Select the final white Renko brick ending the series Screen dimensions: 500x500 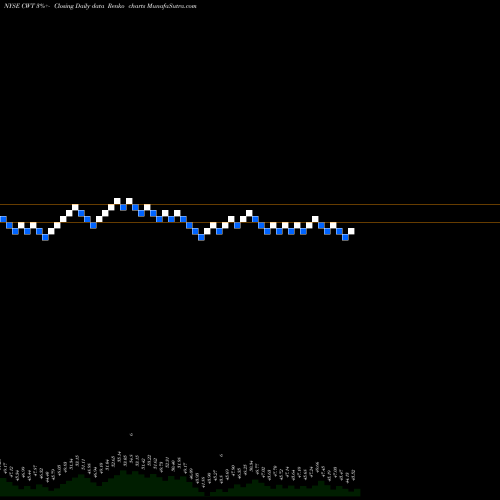351,231
